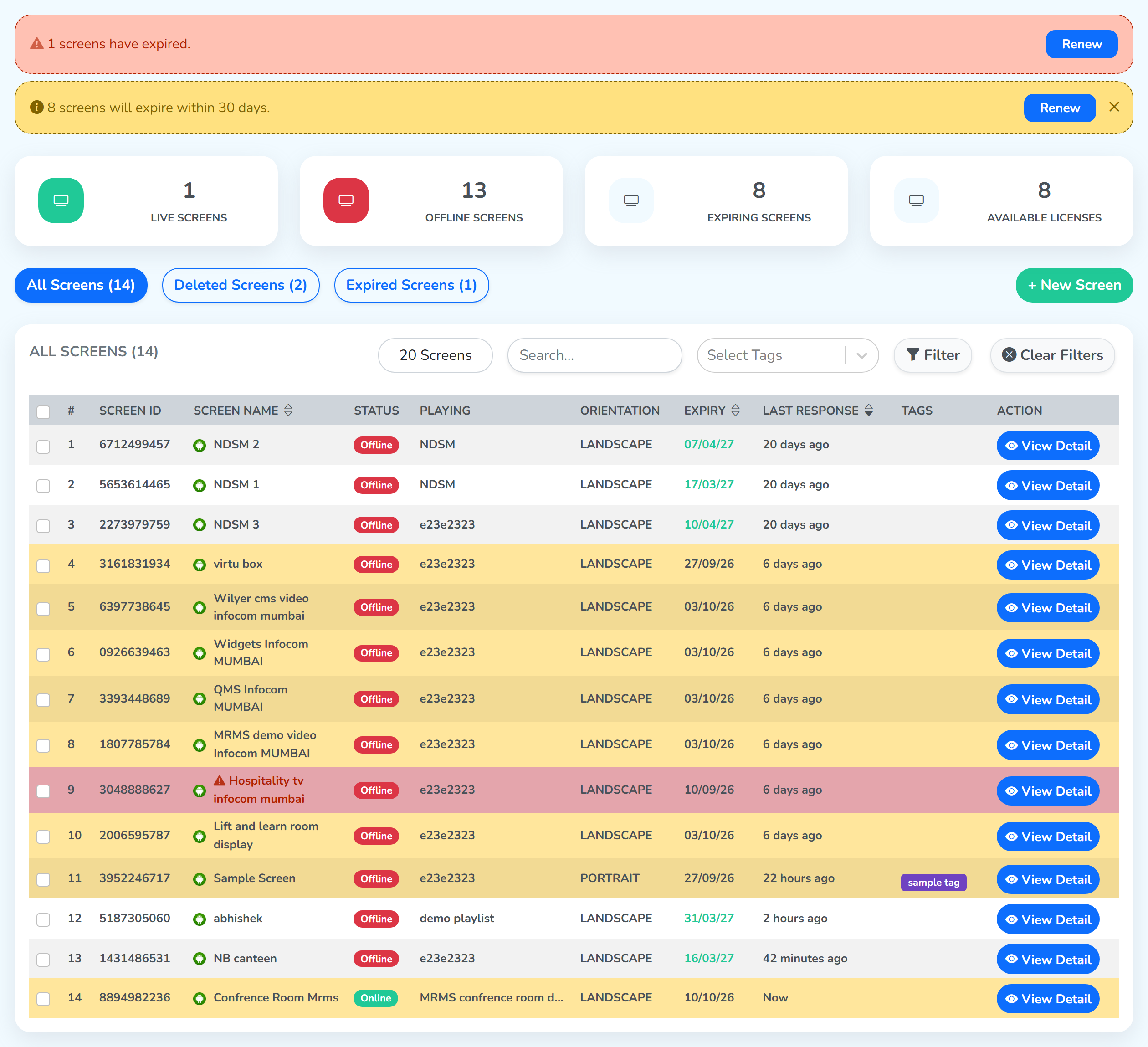Switch to Expired Screens (1) tab

coord(411,285)
